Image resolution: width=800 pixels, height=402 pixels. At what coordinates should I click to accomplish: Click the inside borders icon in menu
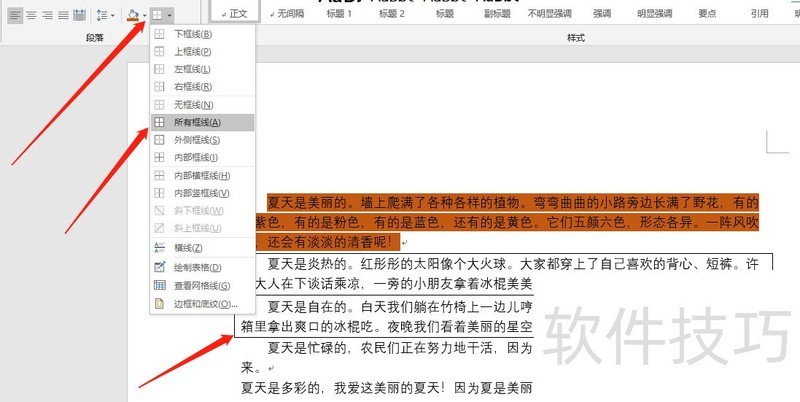tap(160, 158)
